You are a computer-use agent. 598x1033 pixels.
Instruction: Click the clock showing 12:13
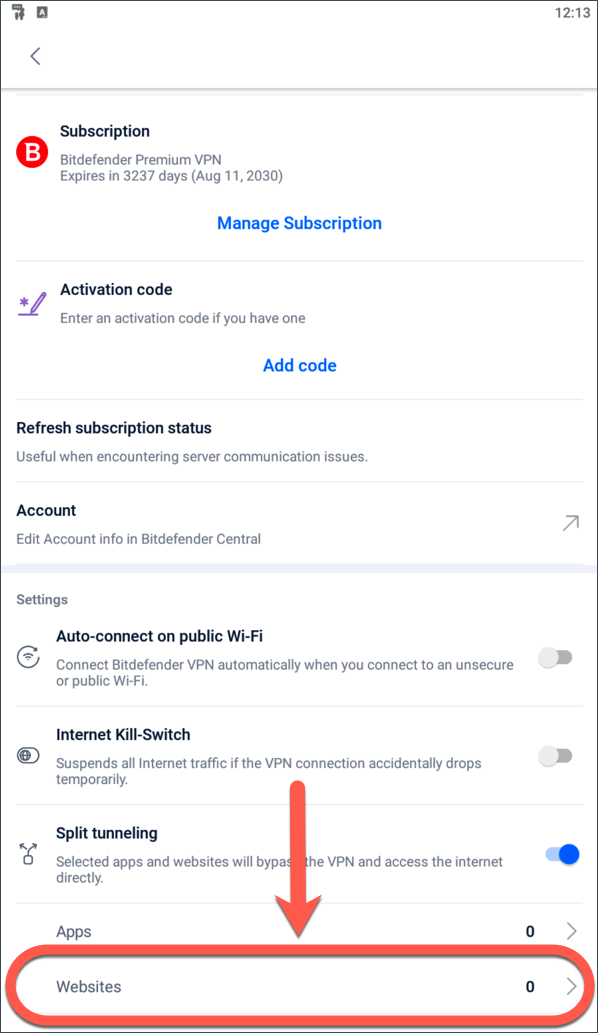[572, 13]
